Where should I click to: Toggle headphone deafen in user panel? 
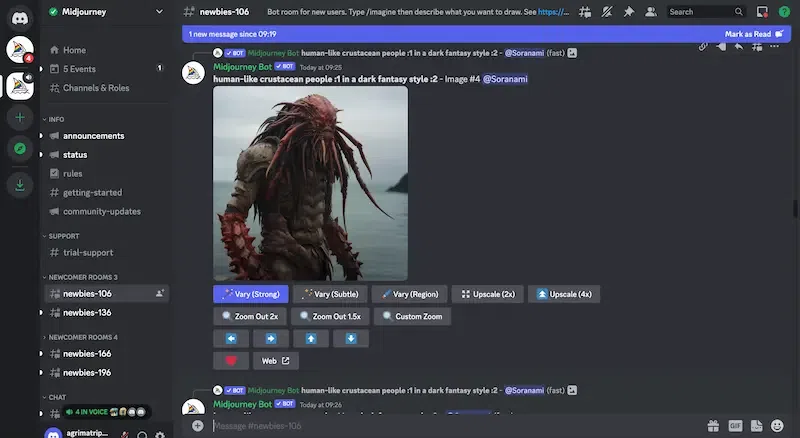tap(142, 435)
